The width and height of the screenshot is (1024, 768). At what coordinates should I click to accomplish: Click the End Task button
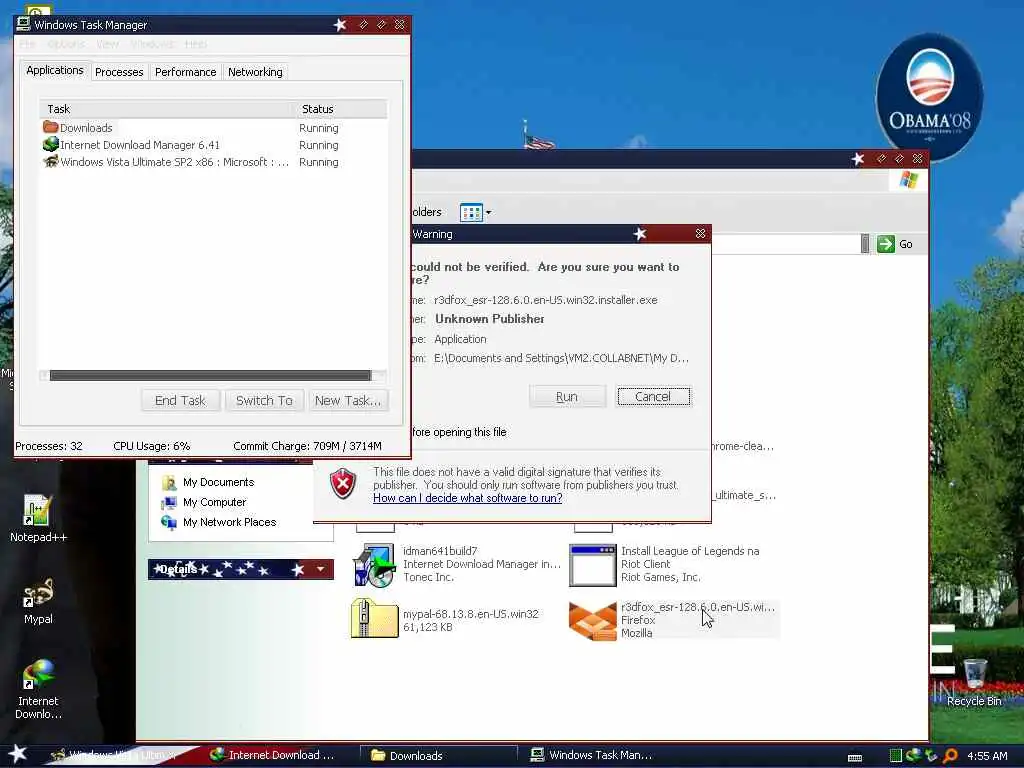(180, 400)
